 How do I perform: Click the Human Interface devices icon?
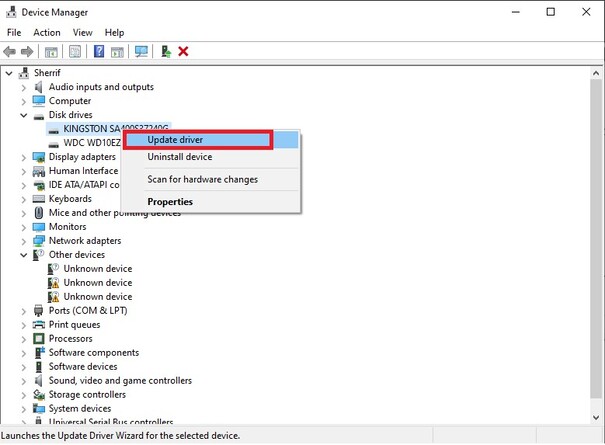pyautogui.click(x=39, y=171)
